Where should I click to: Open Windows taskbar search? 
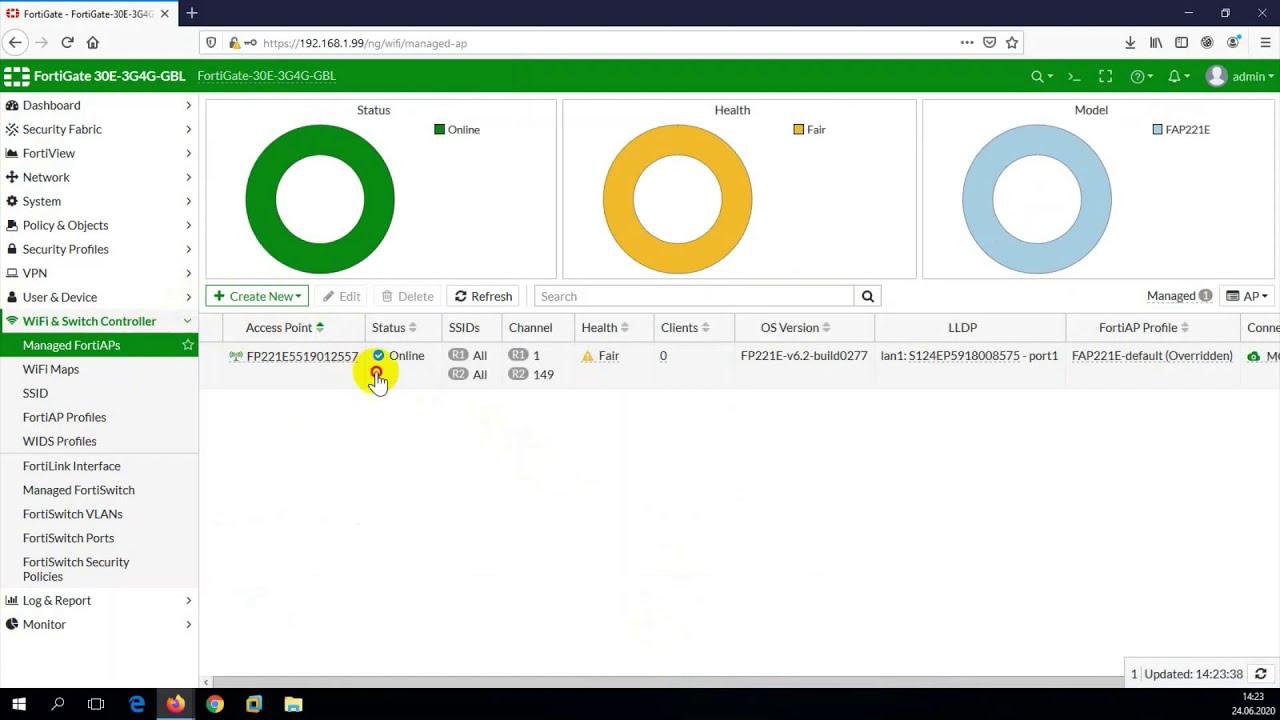click(x=58, y=704)
